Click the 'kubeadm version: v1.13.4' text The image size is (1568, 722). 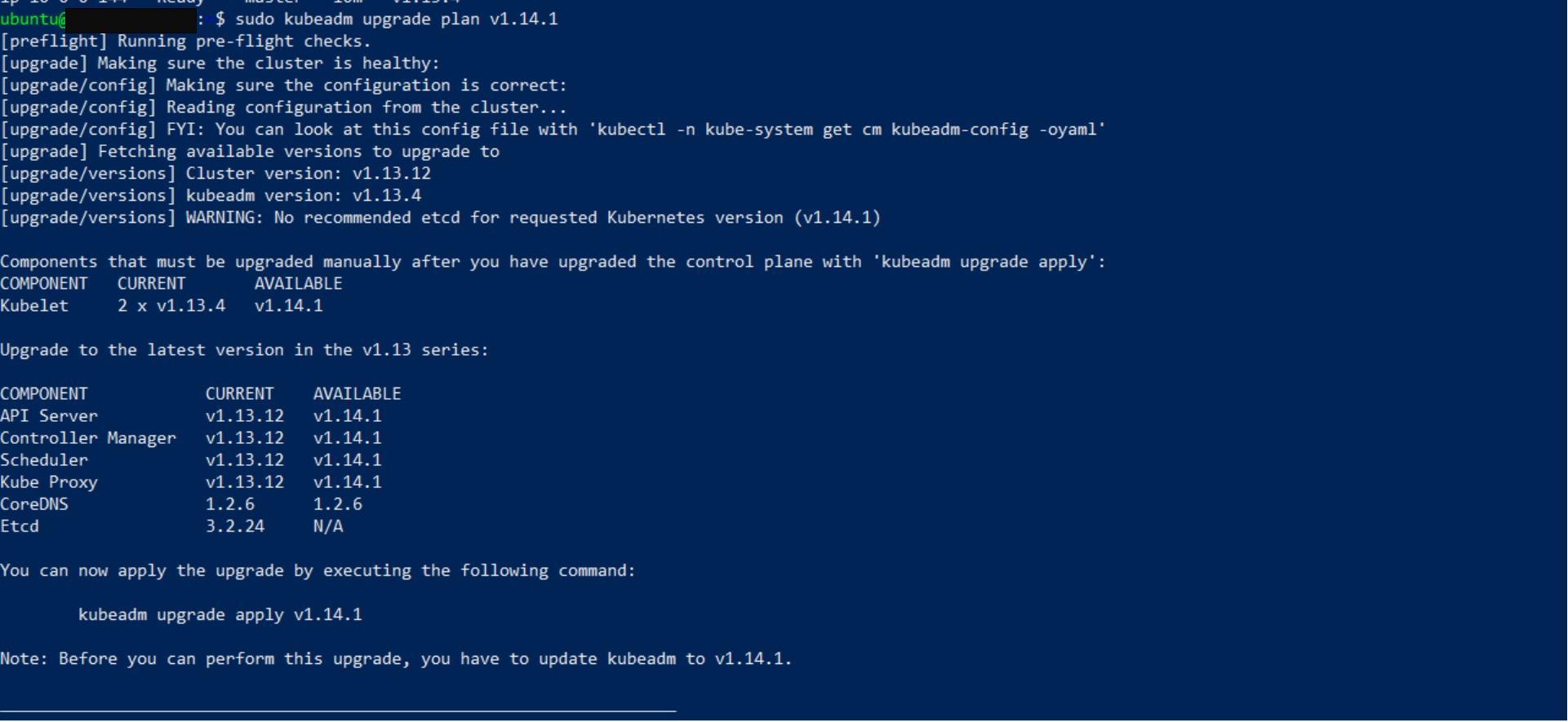(303, 195)
